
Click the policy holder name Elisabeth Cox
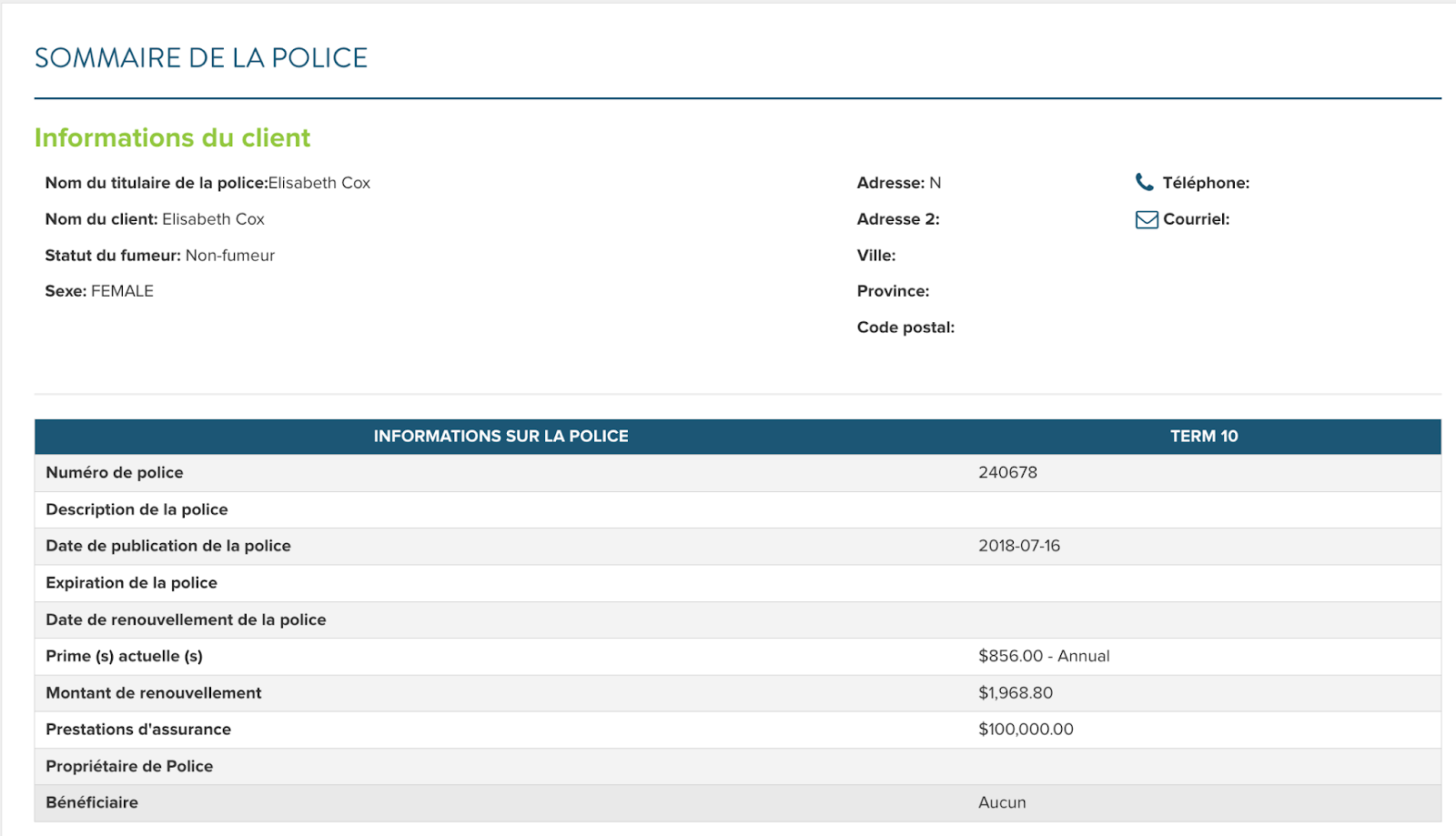pos(318,183)
